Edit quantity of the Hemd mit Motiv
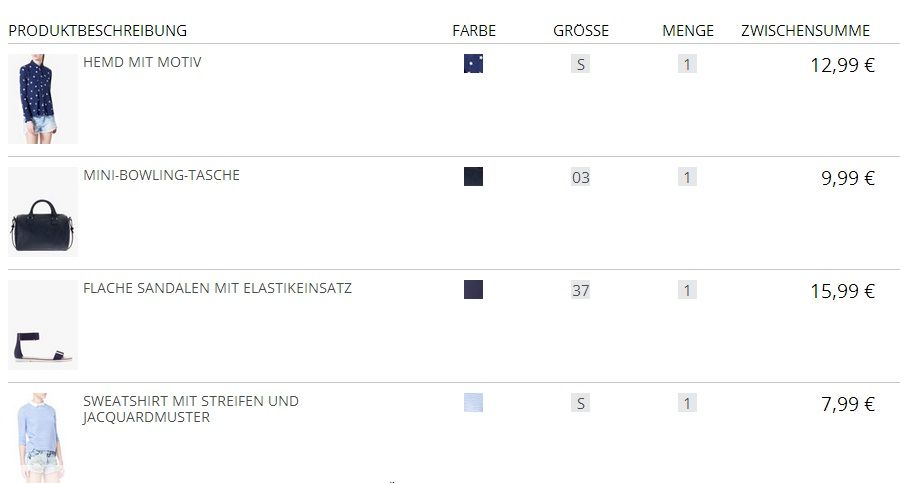The image size is (924, 483). coord(687,65)
